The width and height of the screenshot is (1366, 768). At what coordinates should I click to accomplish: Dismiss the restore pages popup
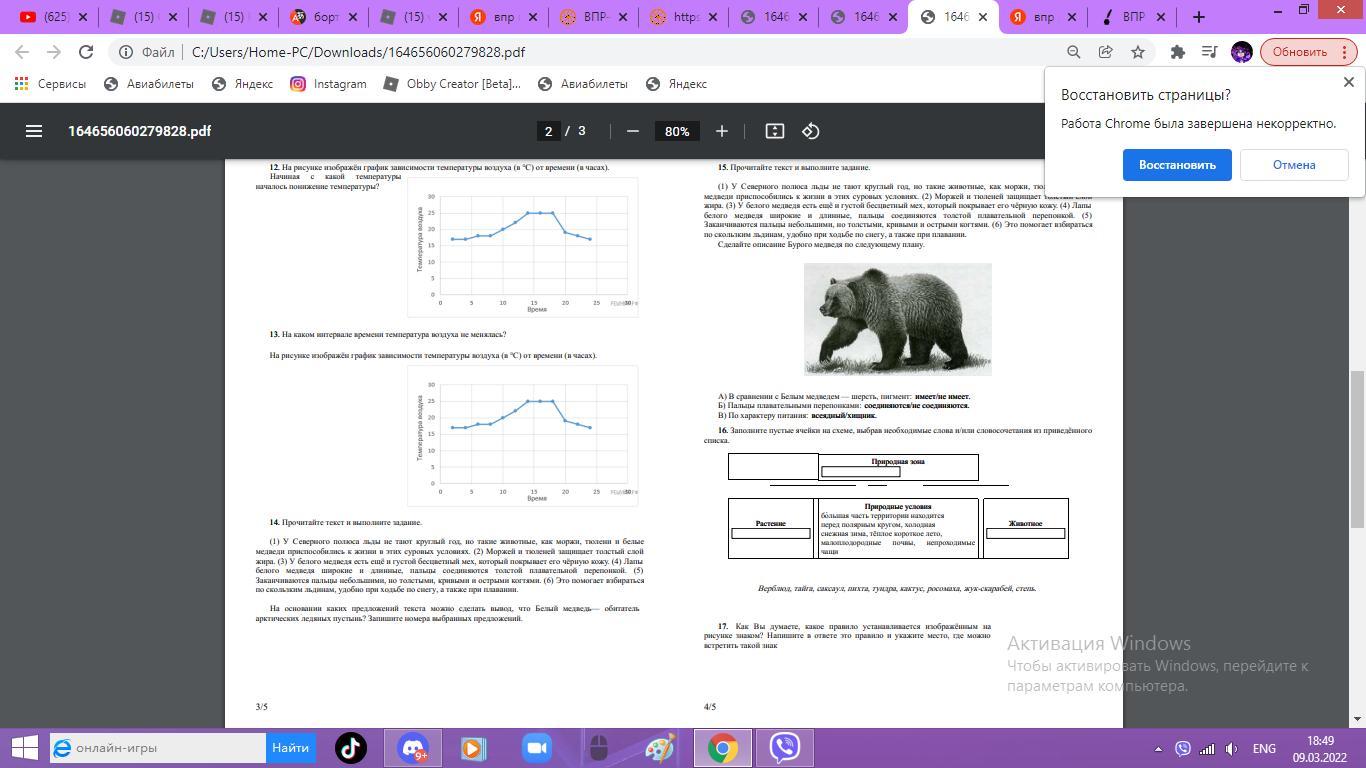click(x=1348, y=82)
